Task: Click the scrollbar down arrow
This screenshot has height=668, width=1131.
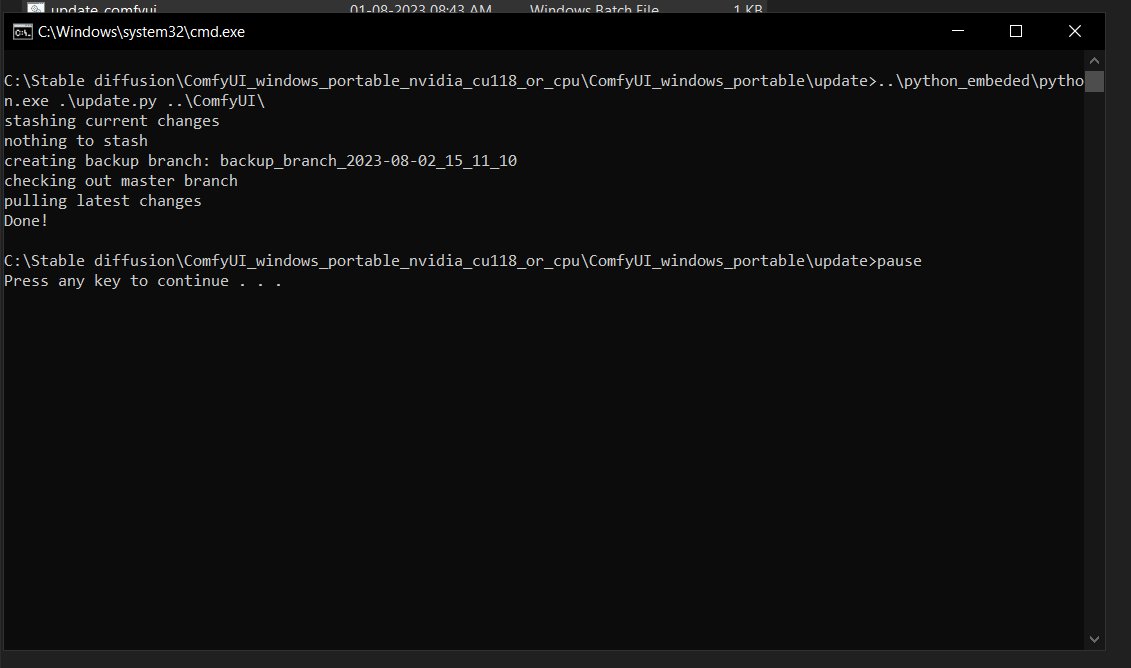Action: pyautogui.click(x=1094, y=638)
